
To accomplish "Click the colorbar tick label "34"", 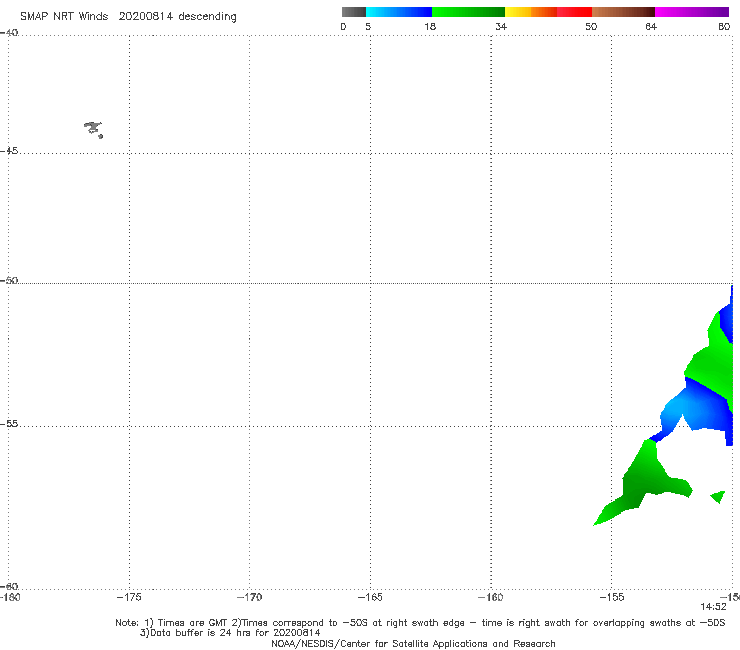I will point(501,26).
